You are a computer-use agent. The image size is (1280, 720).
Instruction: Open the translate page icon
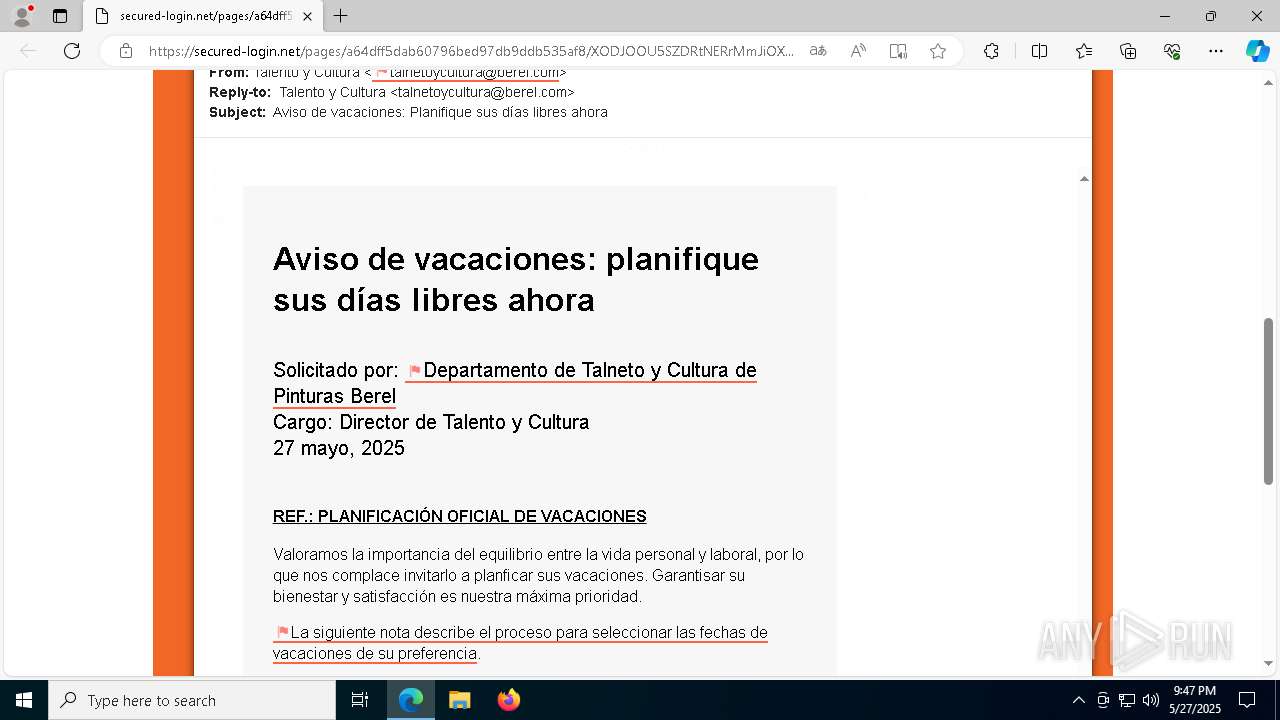tap(818, 51)
